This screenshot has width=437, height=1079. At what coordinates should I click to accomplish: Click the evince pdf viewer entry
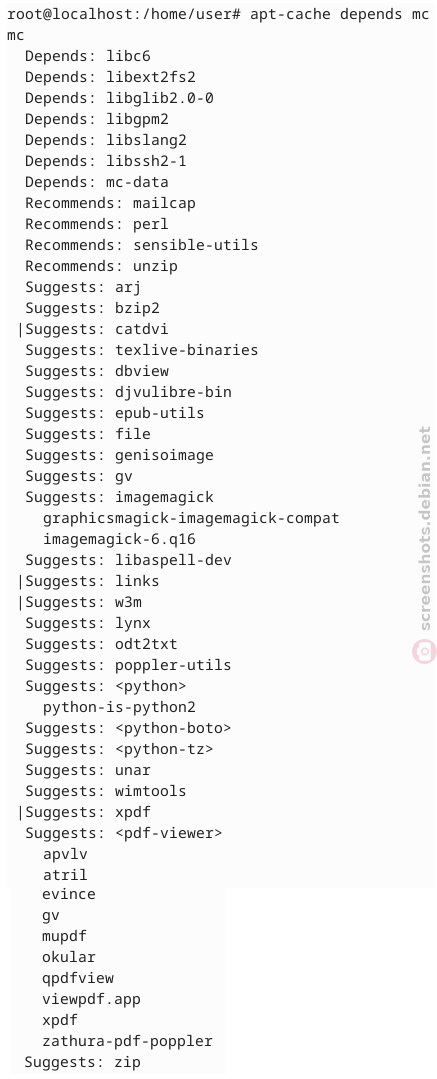pos(69,894)
